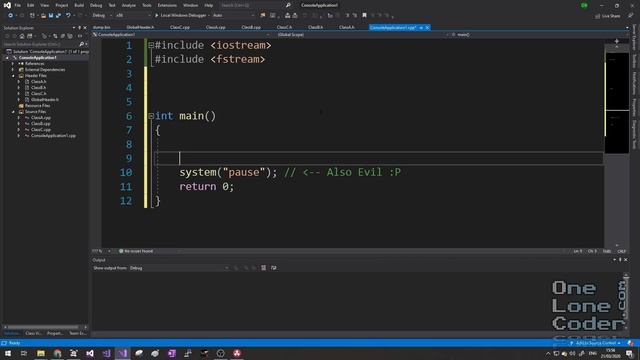Expand the External Dependencies node
Screen dimensions: 640x360
(x=13, y=69)
